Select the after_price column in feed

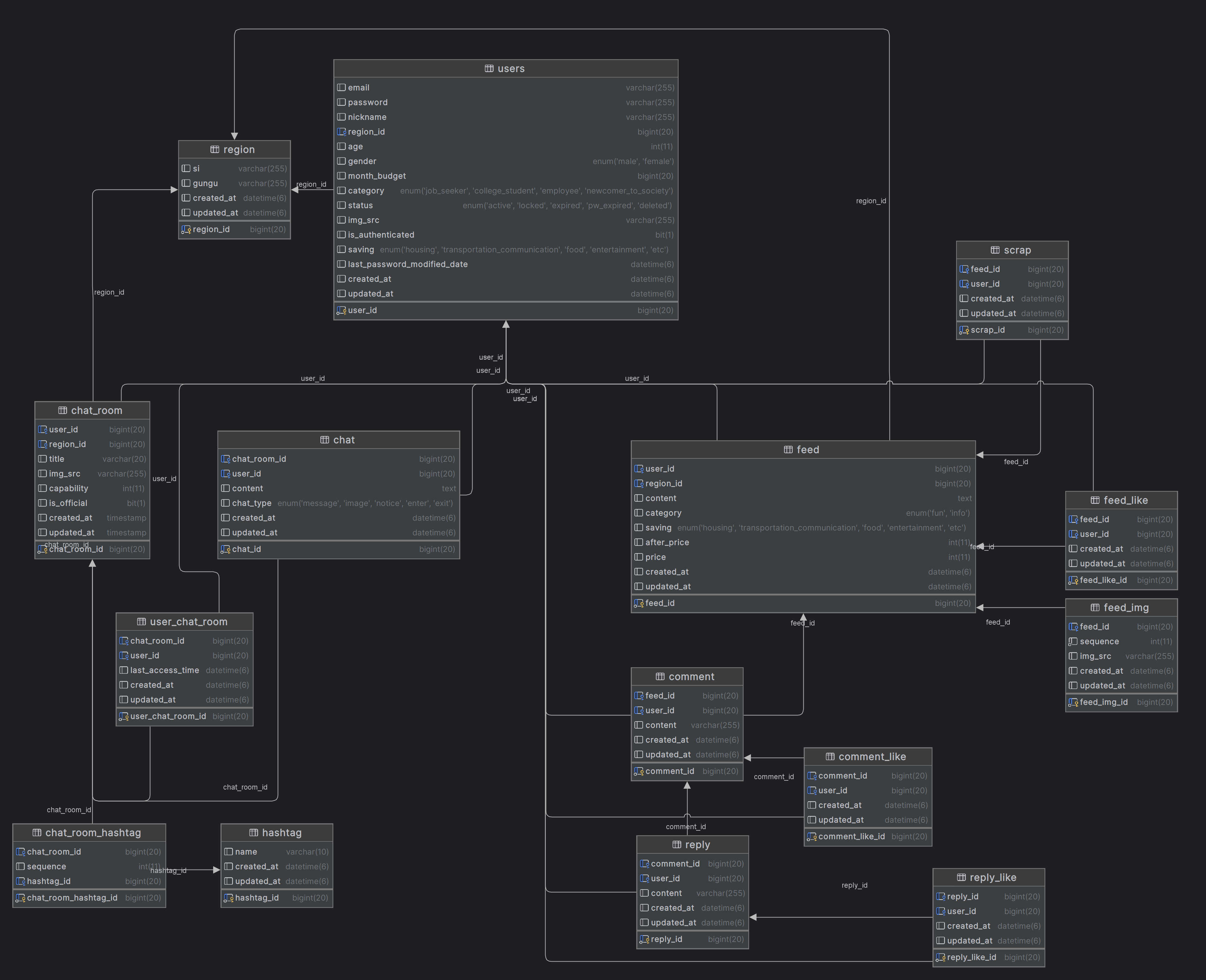tap(803, 542)
